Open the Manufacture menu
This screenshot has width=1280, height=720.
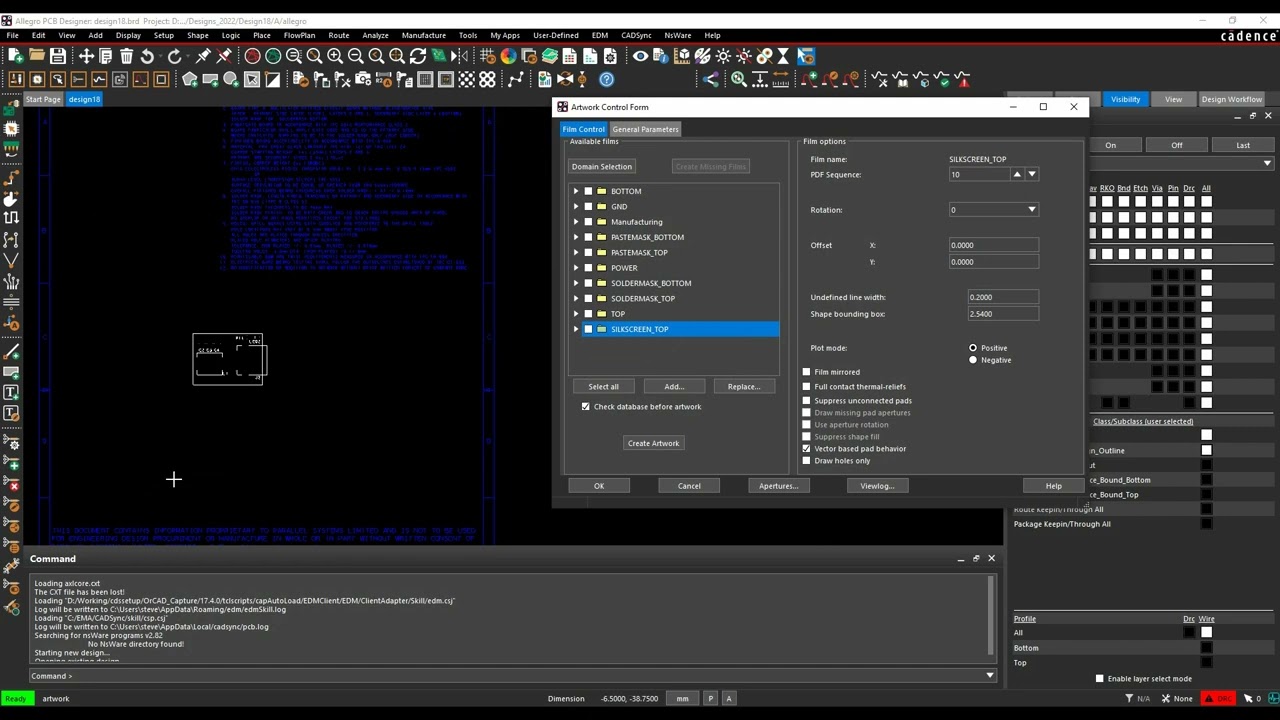pos(424,35)
